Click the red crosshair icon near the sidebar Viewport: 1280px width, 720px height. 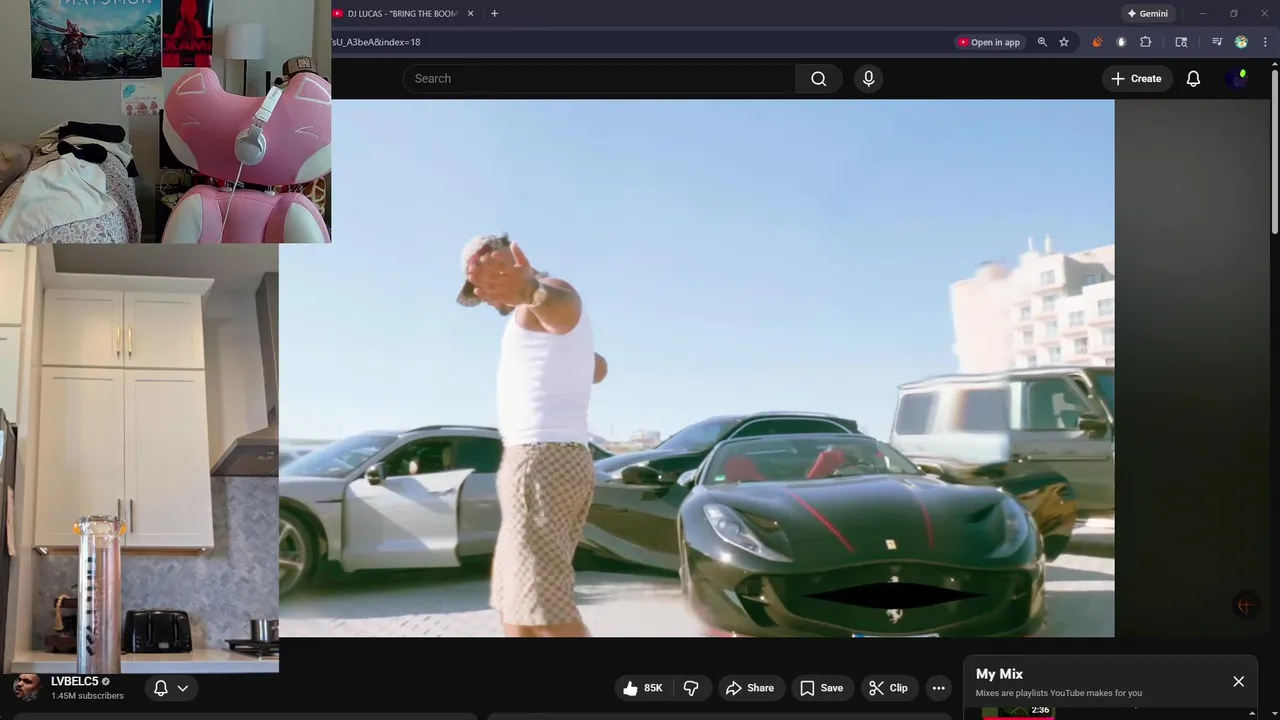(1245, 604)
